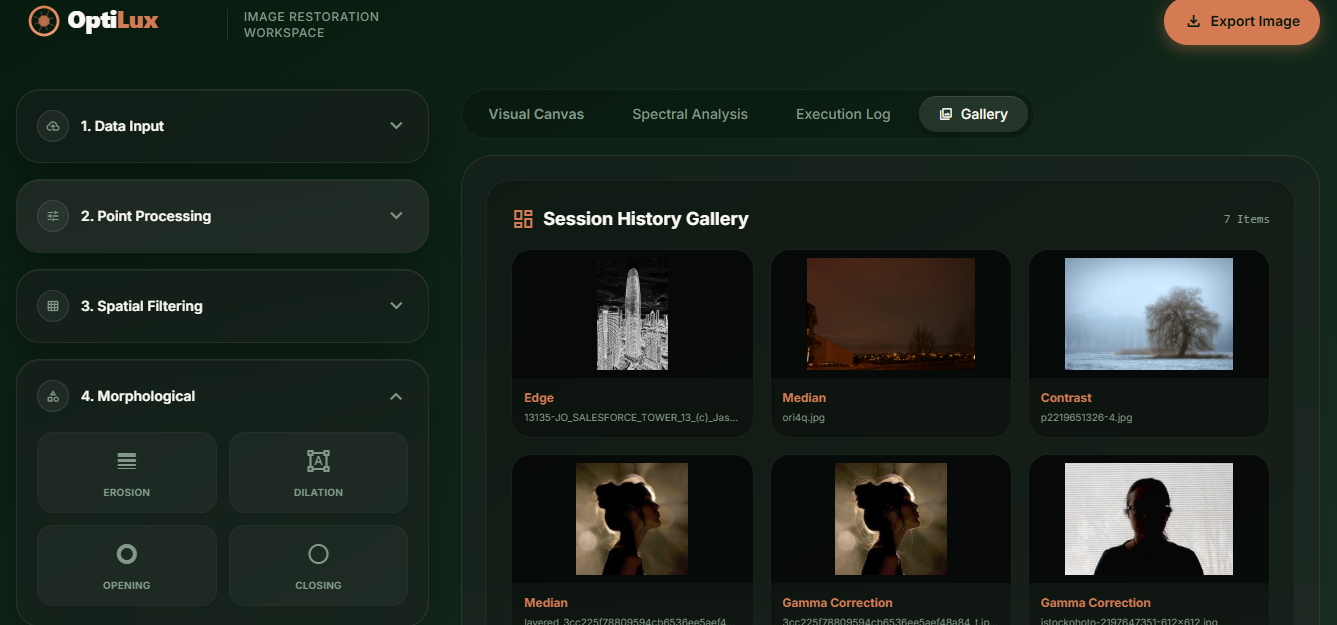Viewport: 1337px width, 625px height.
Task: Apply the Erosion operation
Action: [127, 472]
